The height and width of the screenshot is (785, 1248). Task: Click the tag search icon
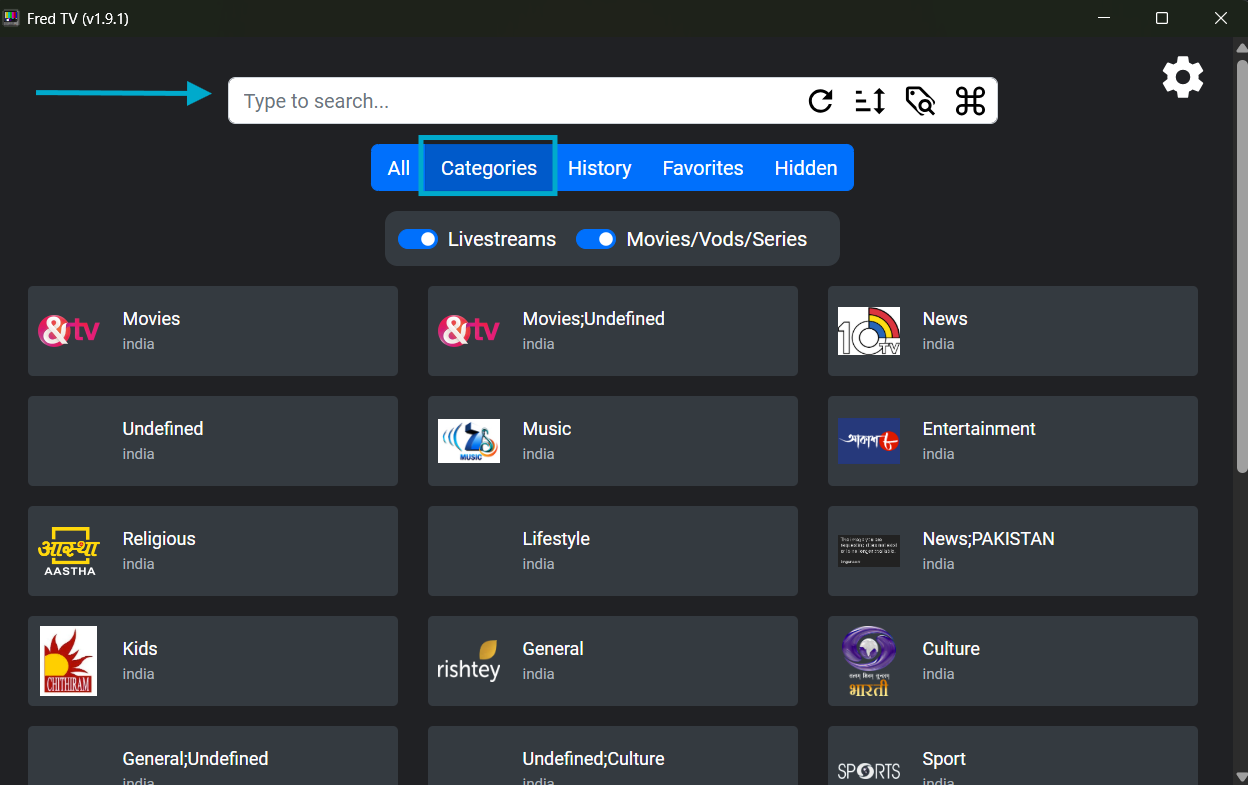pos(920,101)
